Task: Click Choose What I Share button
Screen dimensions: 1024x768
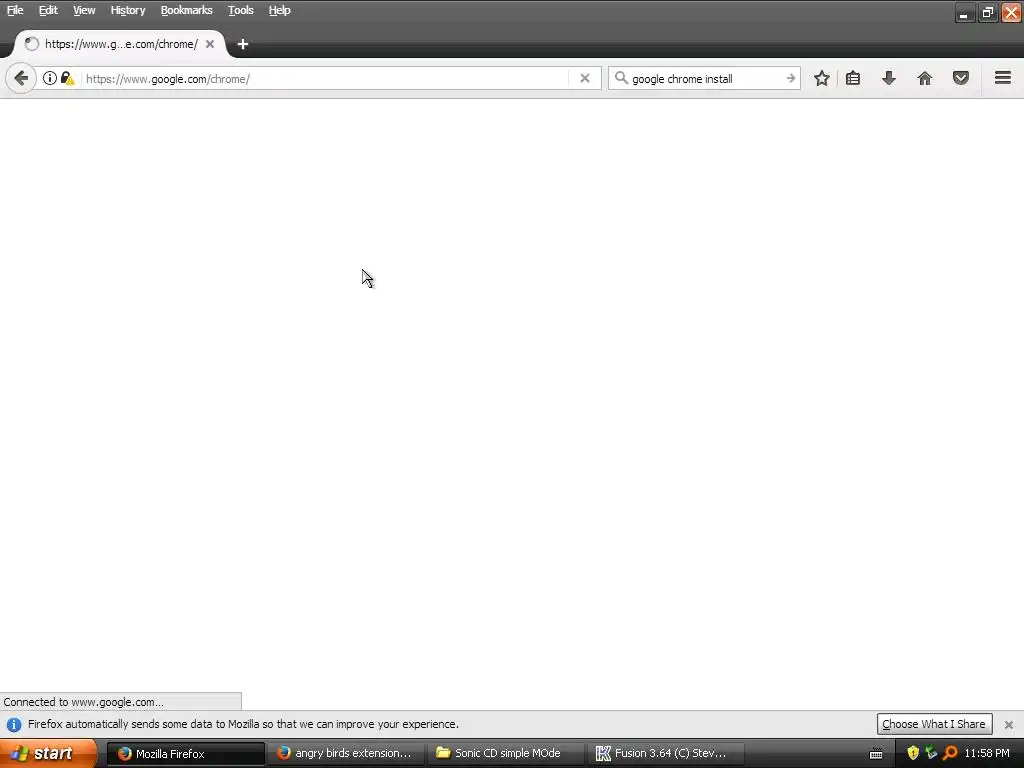Action: (934, 724)
